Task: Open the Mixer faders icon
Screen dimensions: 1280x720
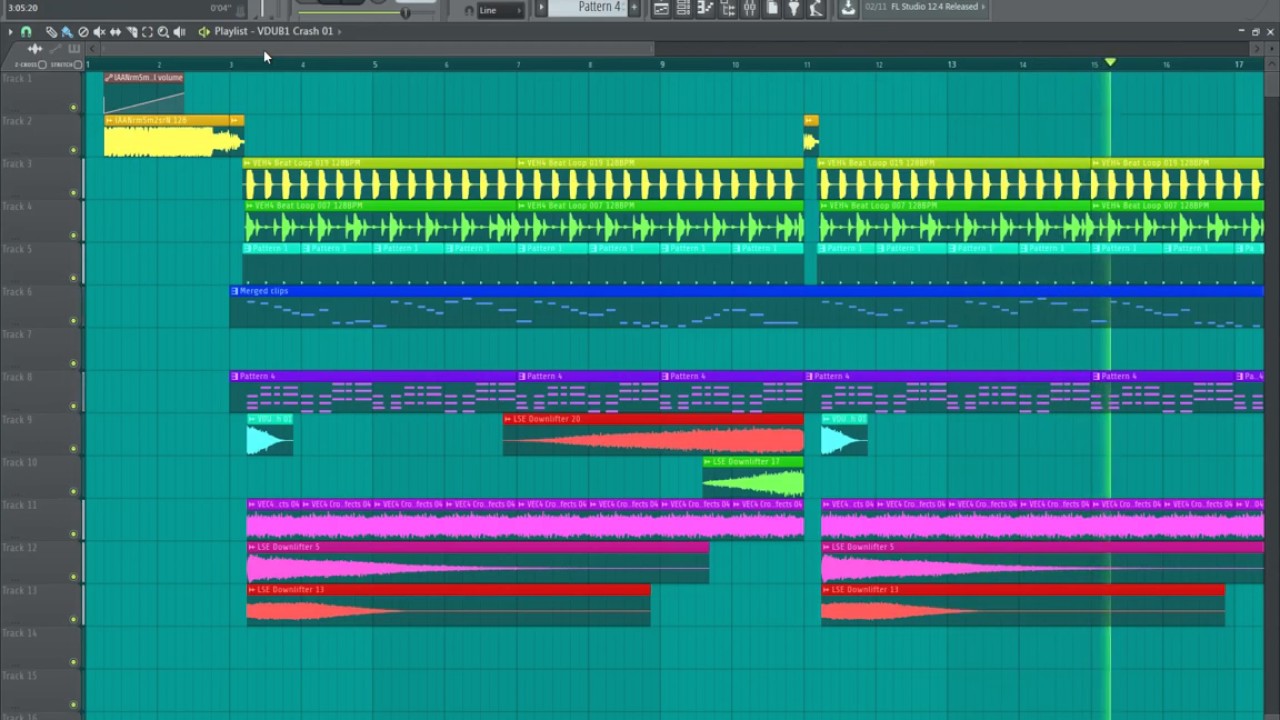Action: point(750,8)
